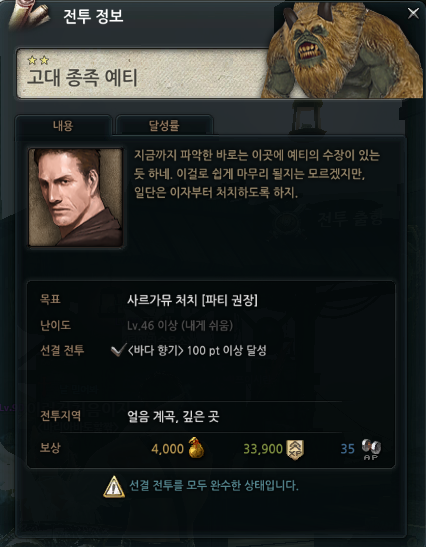Click the 4,000 gold reward amount
This screenshot has width=426, height=547.
click(x=167, y=449)
